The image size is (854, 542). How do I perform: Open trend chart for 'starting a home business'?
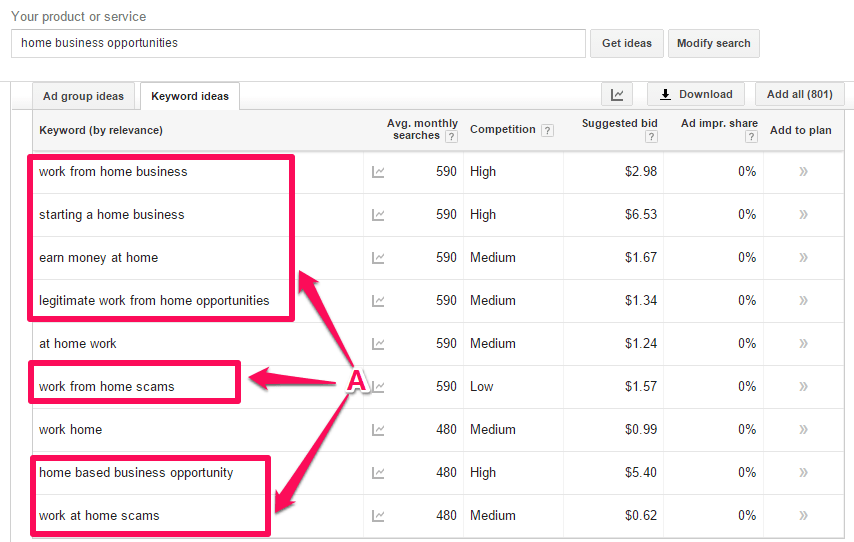[x=378, y=215]
